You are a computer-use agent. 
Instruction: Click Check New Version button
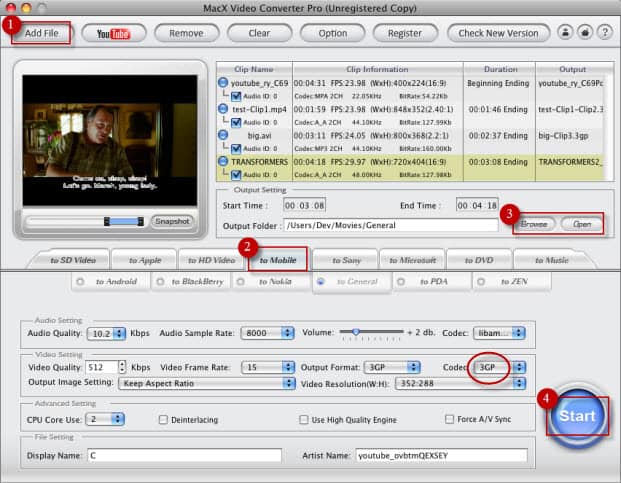click(498, 33)
